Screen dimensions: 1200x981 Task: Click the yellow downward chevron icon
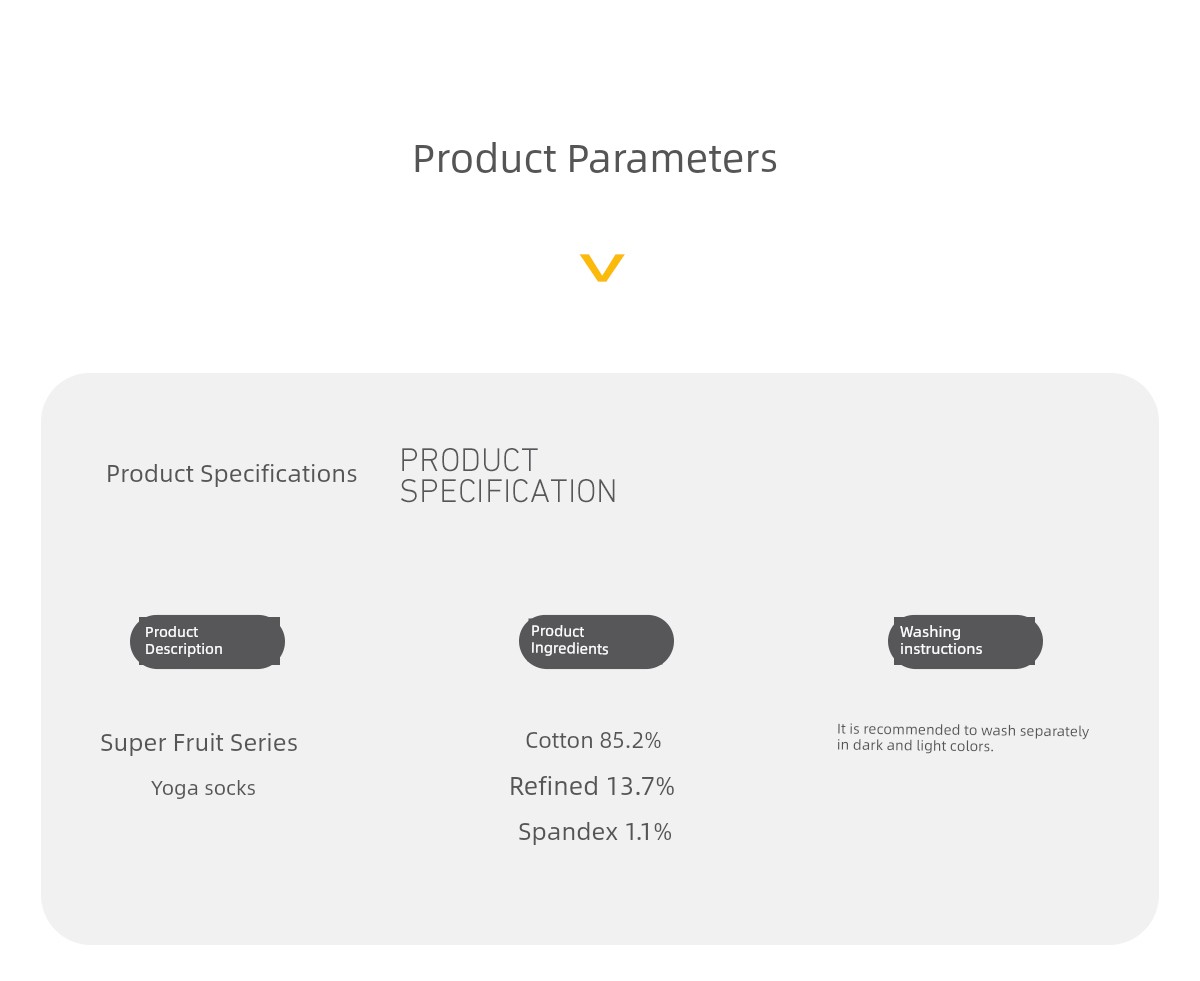(x=602, y=268)
